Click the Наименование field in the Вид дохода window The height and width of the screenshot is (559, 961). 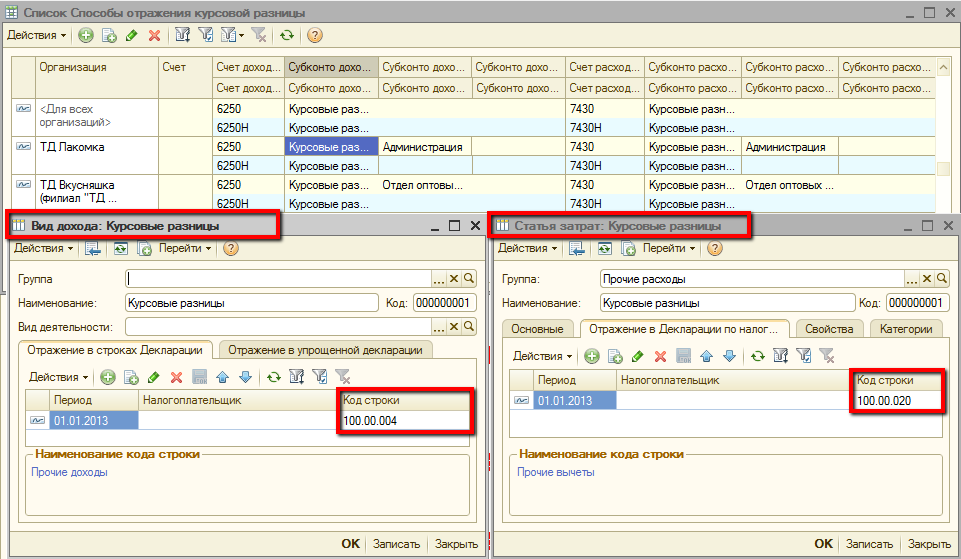250,303
